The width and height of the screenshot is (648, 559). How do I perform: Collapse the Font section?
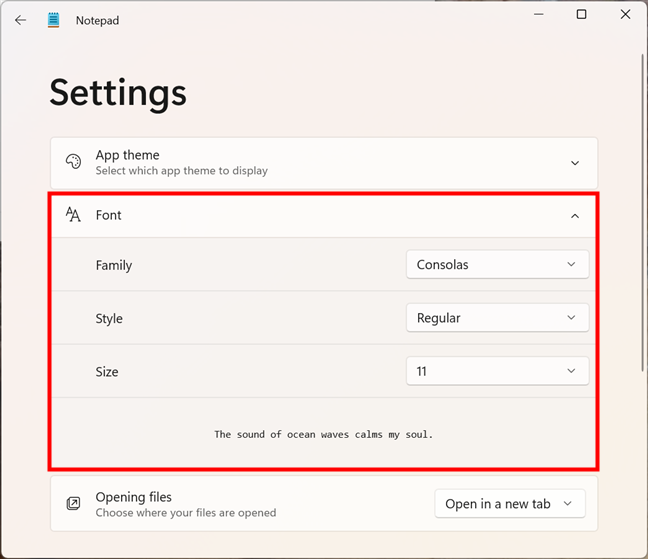point(575,215)
